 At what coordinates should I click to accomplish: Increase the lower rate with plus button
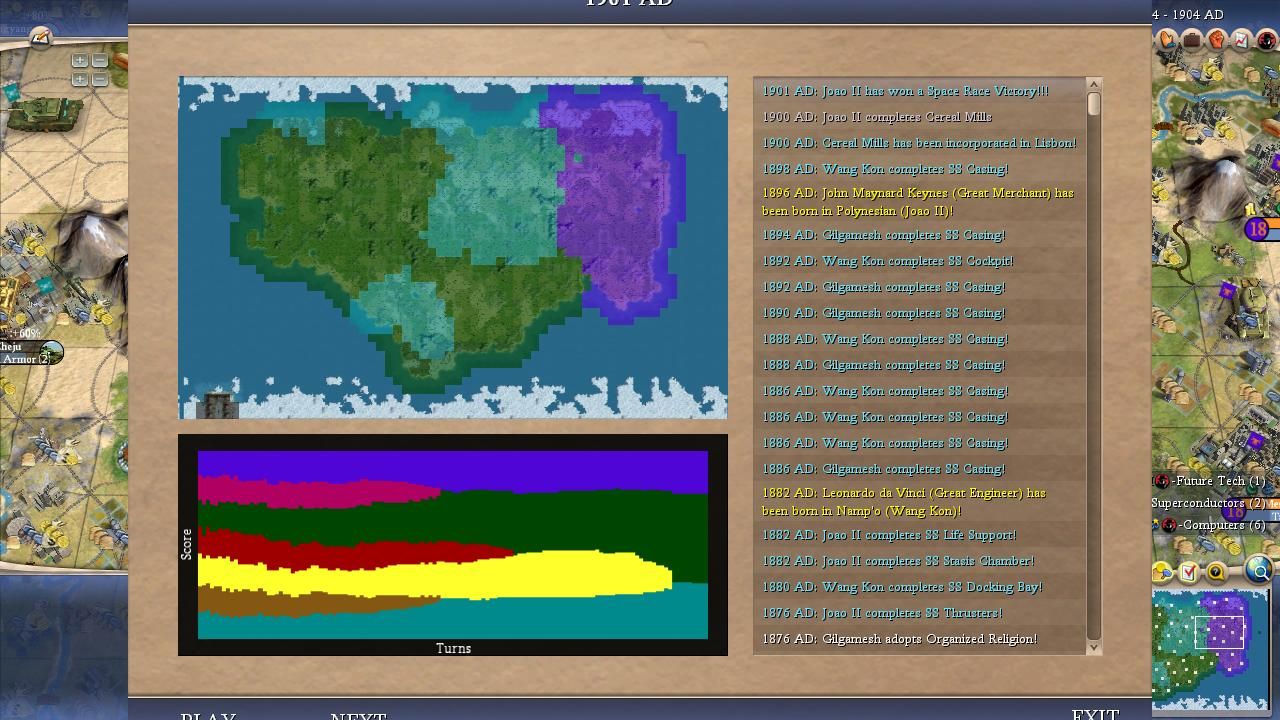pos(79,79)
